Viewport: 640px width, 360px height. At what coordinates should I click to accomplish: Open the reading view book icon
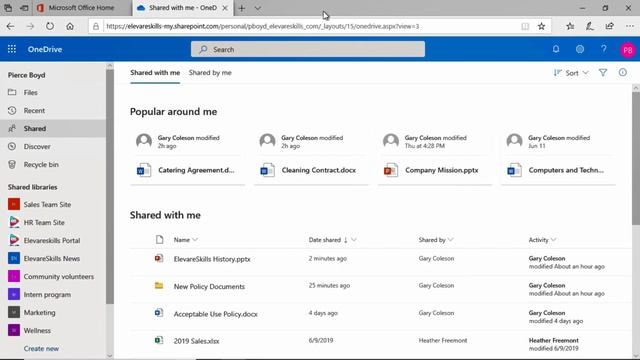(x=525, y=26)
